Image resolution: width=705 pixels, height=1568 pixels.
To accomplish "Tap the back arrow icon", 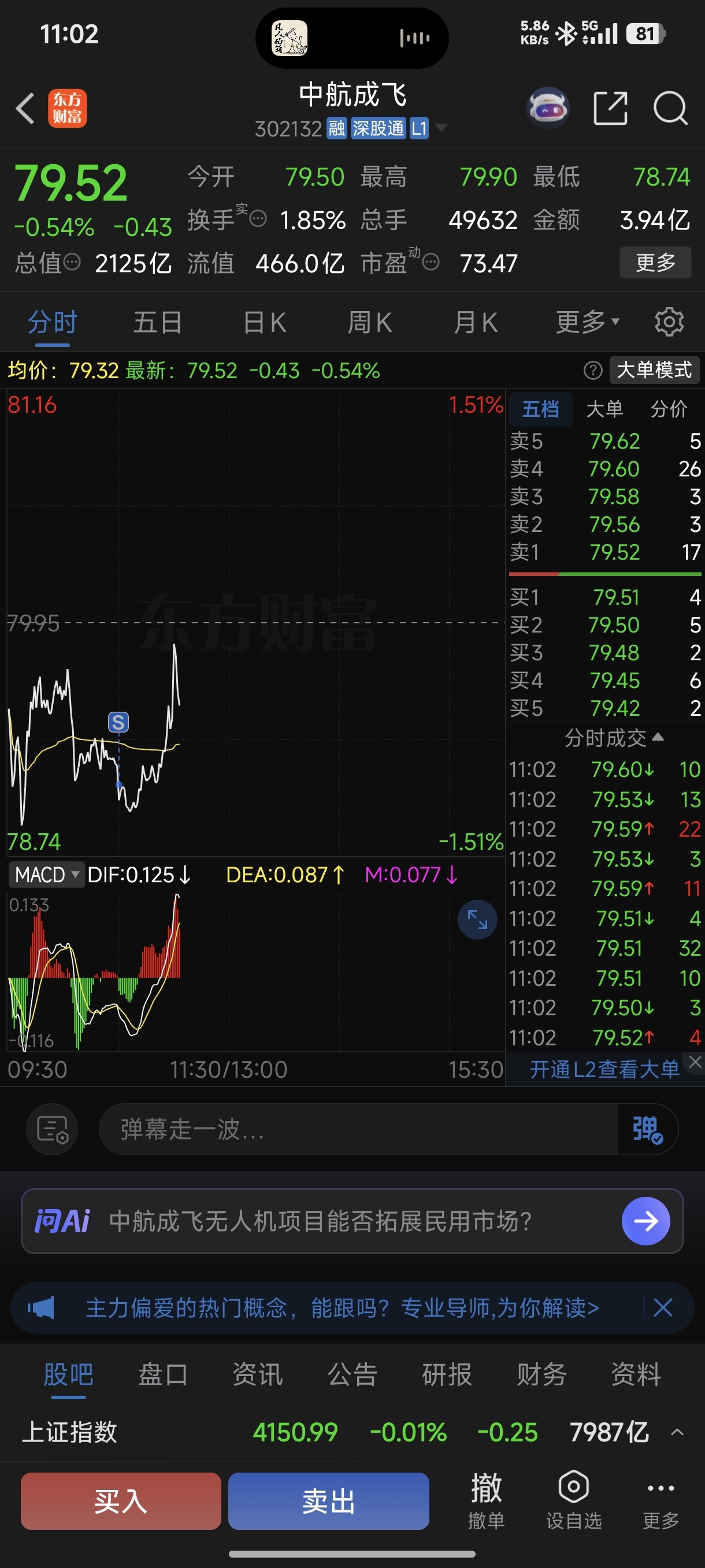I will pyautogui.click(x=25, y=108).
